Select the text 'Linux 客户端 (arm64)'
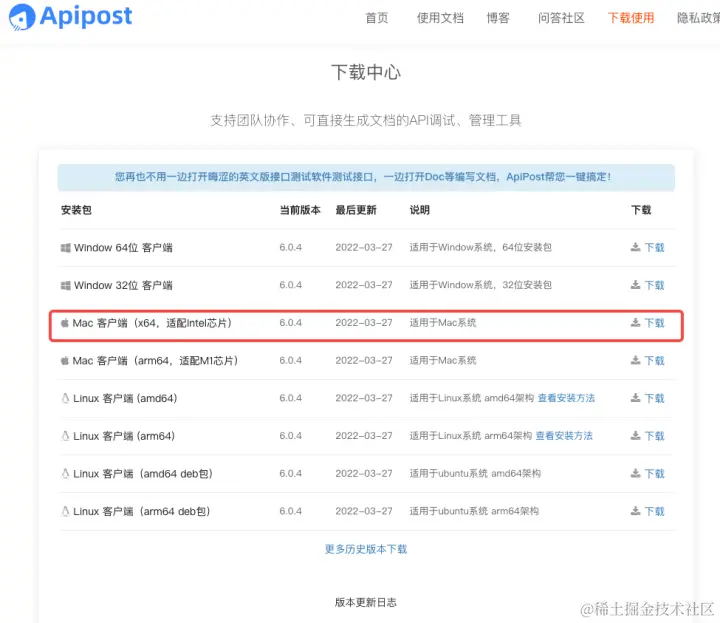 point(124,436)
